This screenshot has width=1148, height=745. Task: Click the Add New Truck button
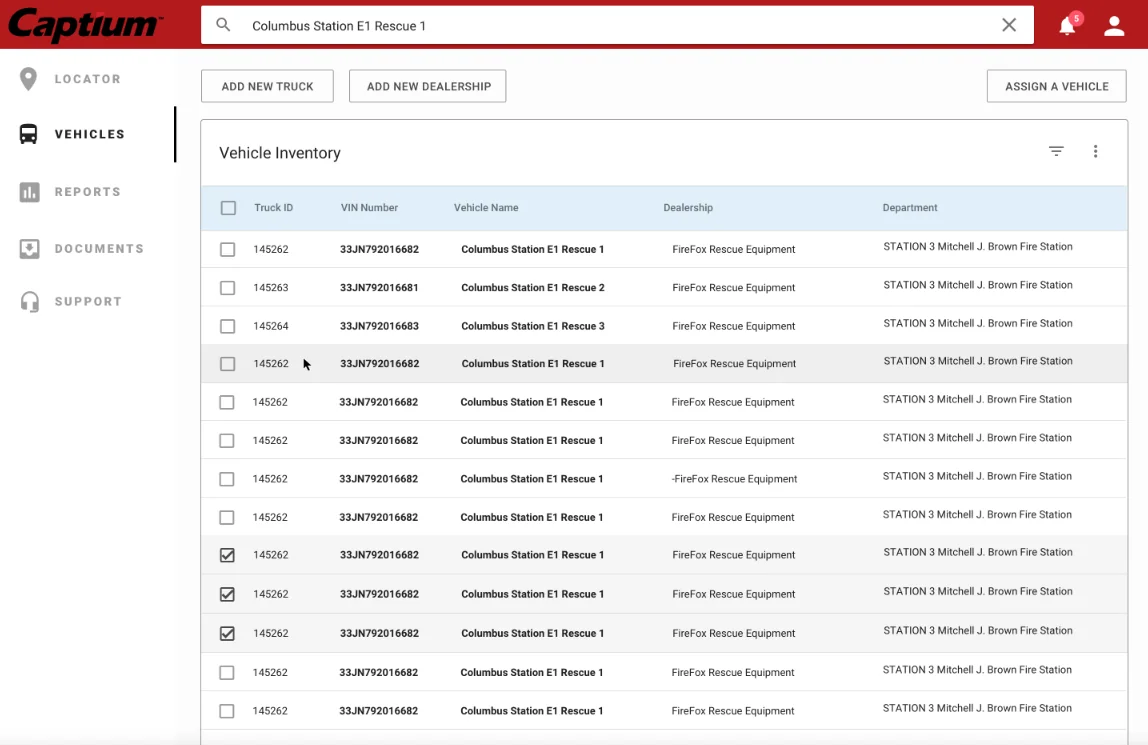coord(267,86)
